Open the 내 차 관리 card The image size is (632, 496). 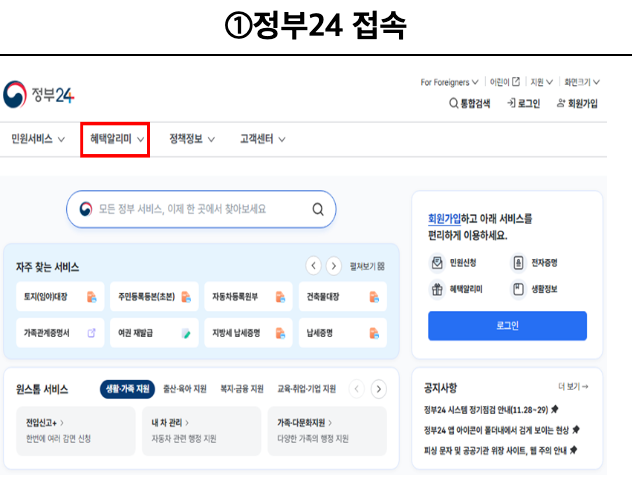point(202,431)
